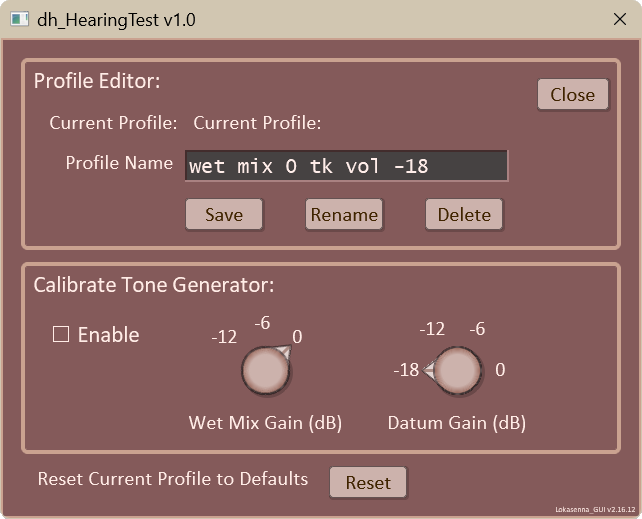Click the 0 mark on Wet Mix knob
642x519 pixels.
point(297,337)
